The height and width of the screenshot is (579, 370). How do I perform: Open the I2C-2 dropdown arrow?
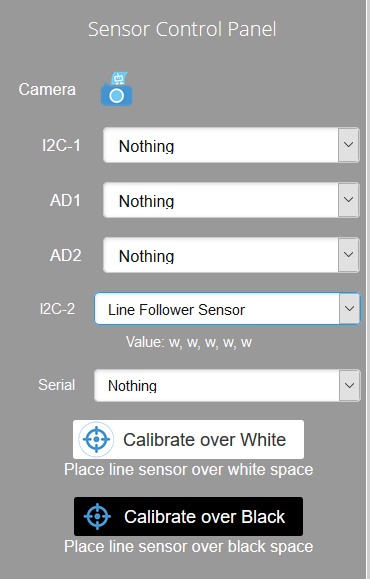tap(349, 309)
